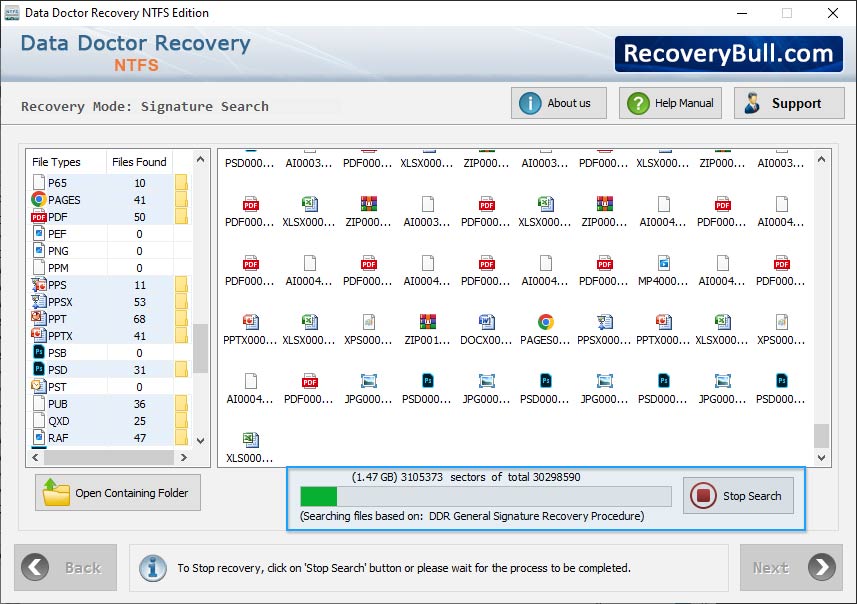The image size is (857, 604).
Task: Select the PSD Photoshop icon in list
Action: point(39,370)
